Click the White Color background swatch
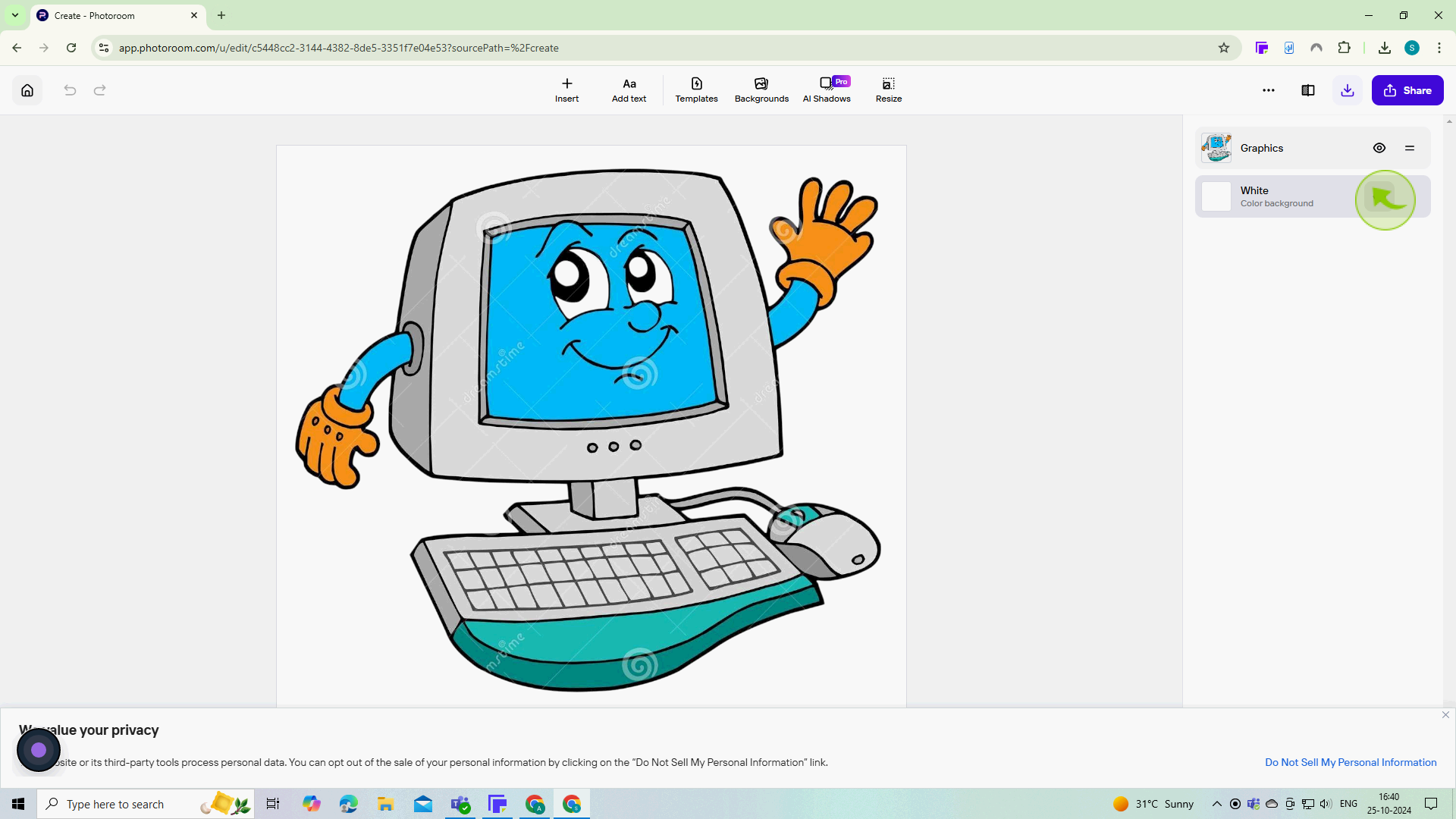1456x819 pixels. 1218,196
